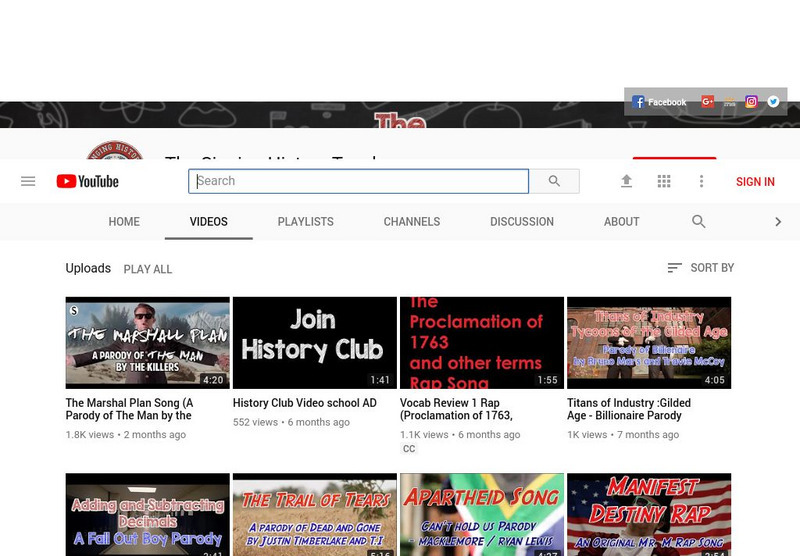Click the 4:05 duration badge
Viewport: 800px width, 556px height.
point(715,380)
